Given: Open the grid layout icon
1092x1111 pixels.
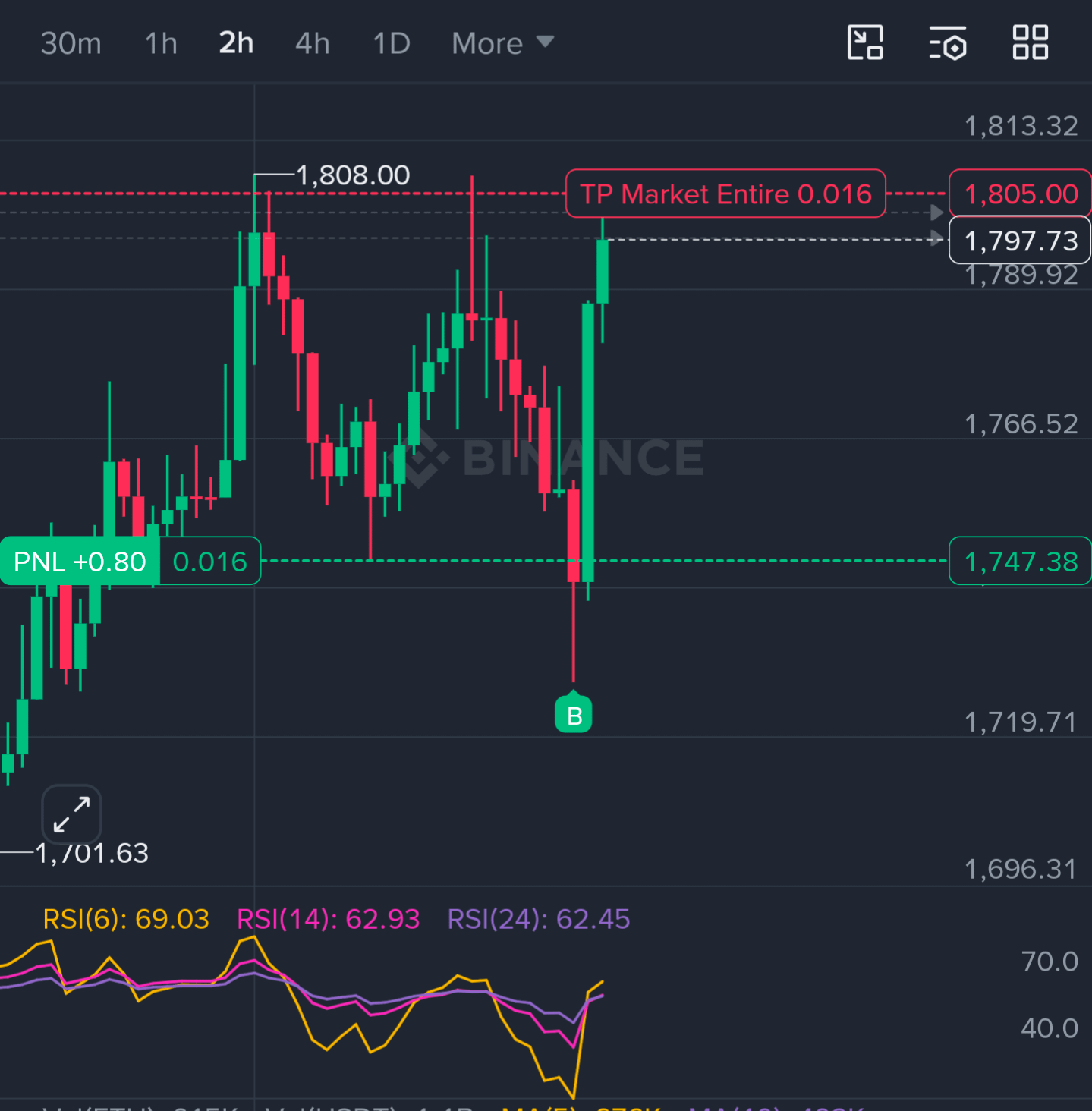Looking at the screenshot, I should pyautogui.click(x=1031, y=42).
